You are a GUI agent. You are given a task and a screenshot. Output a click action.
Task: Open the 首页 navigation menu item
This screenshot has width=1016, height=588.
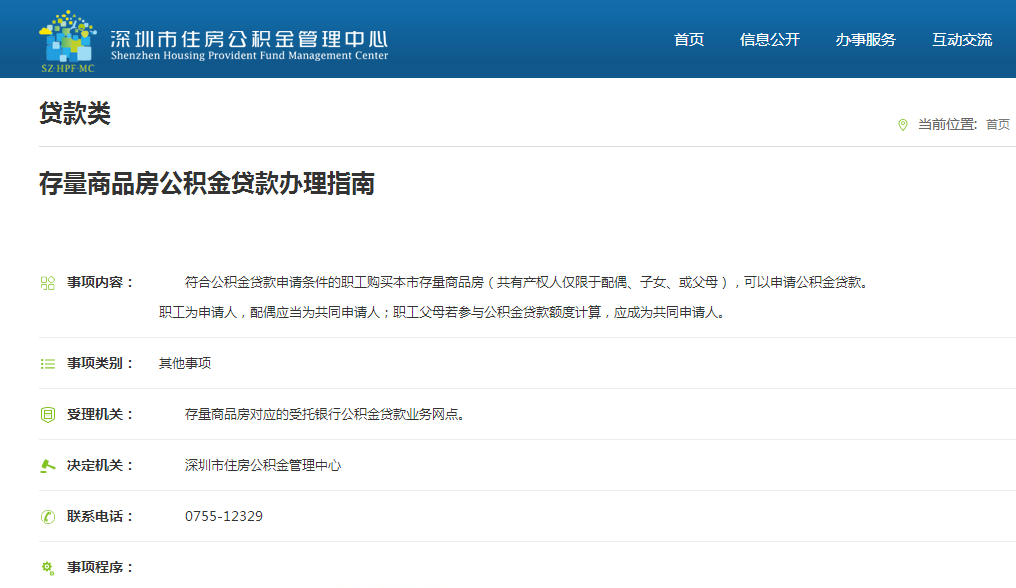pos(689,40)
